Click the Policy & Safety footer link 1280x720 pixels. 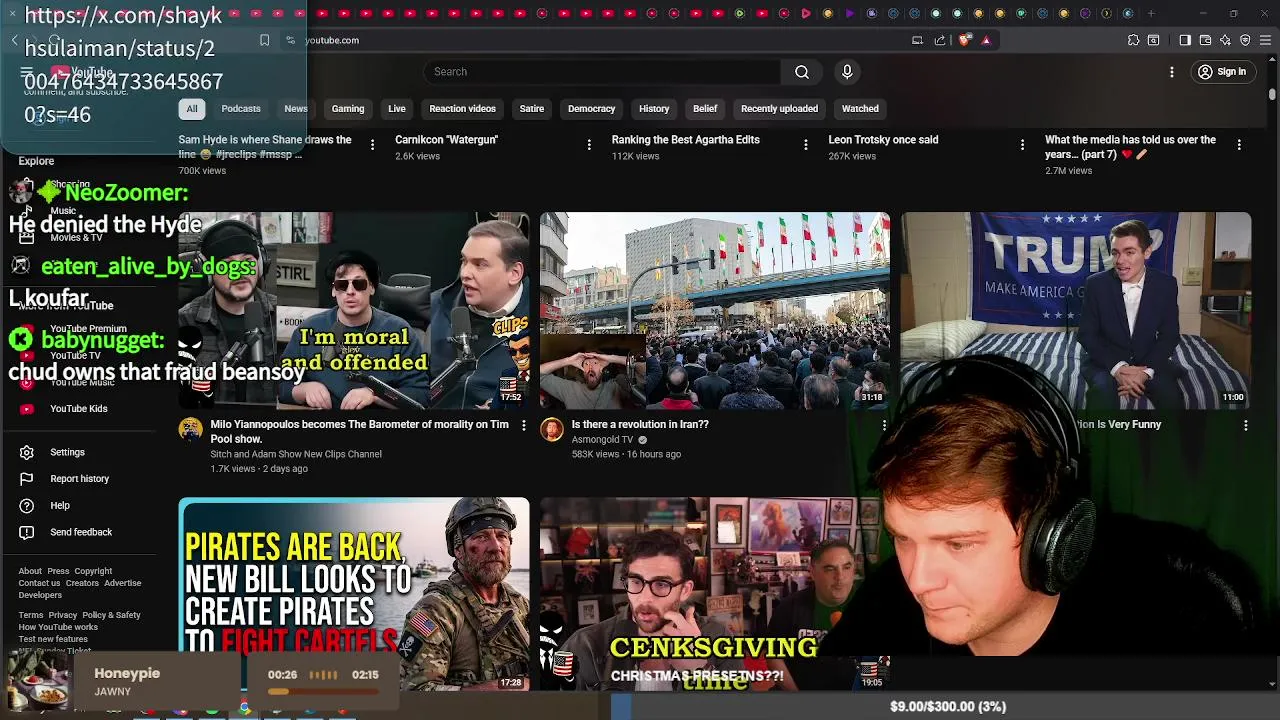coord(111,615)
